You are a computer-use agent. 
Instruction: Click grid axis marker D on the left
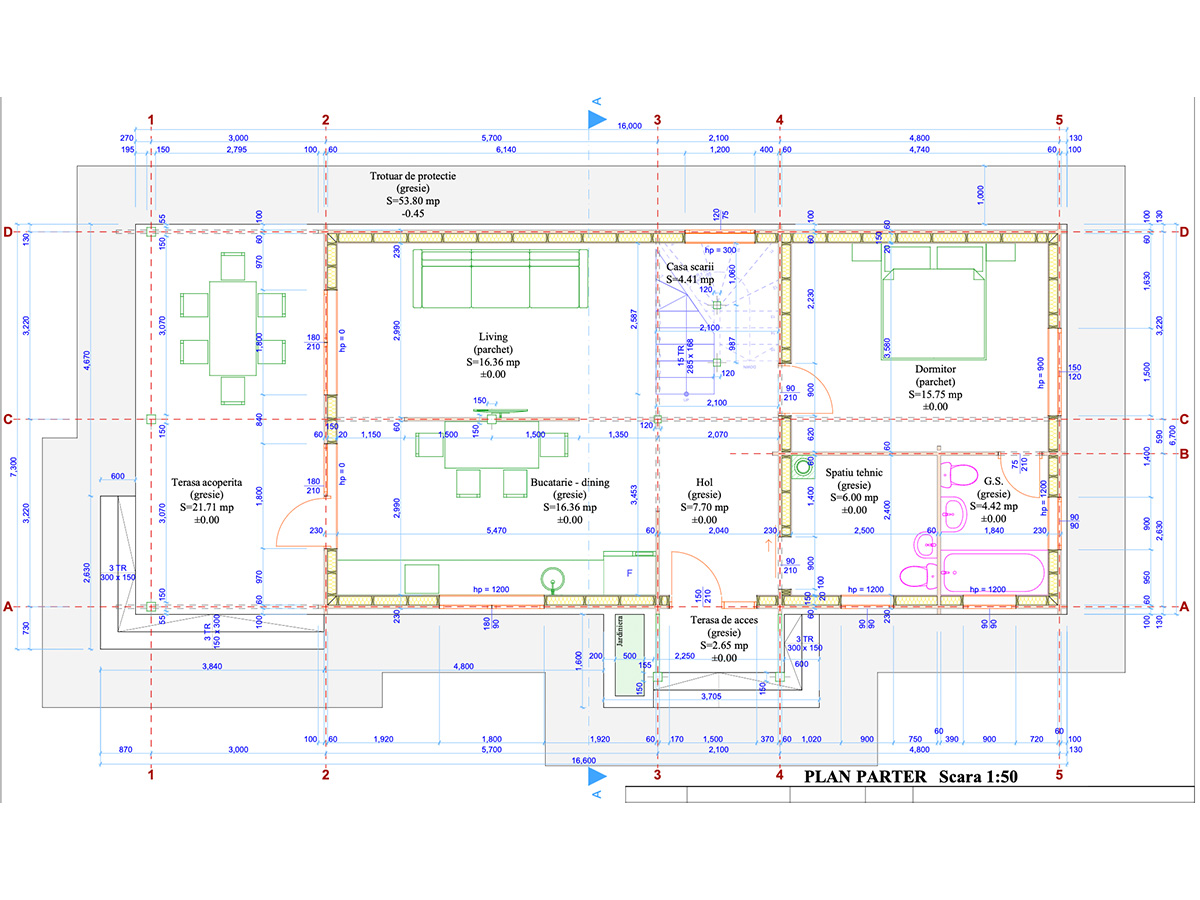point(8,233)
